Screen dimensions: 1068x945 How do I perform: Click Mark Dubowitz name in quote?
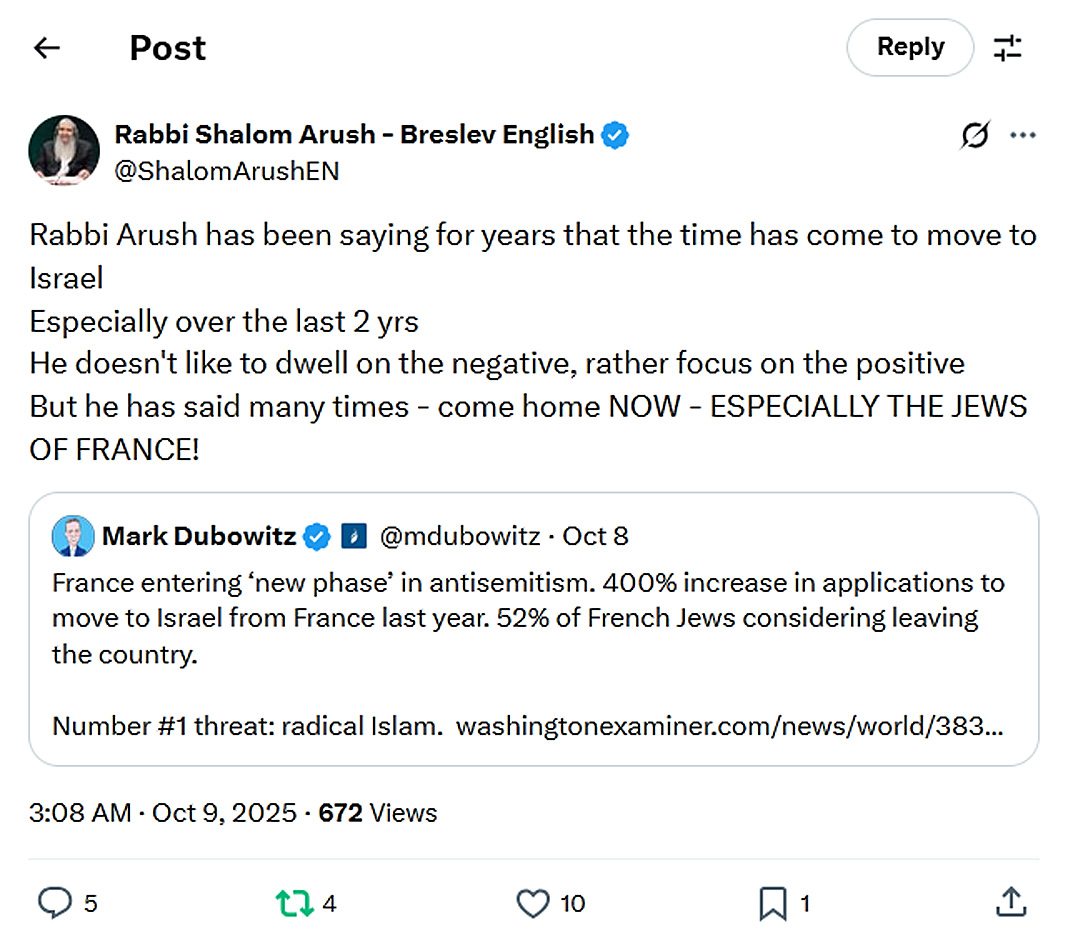198,537
